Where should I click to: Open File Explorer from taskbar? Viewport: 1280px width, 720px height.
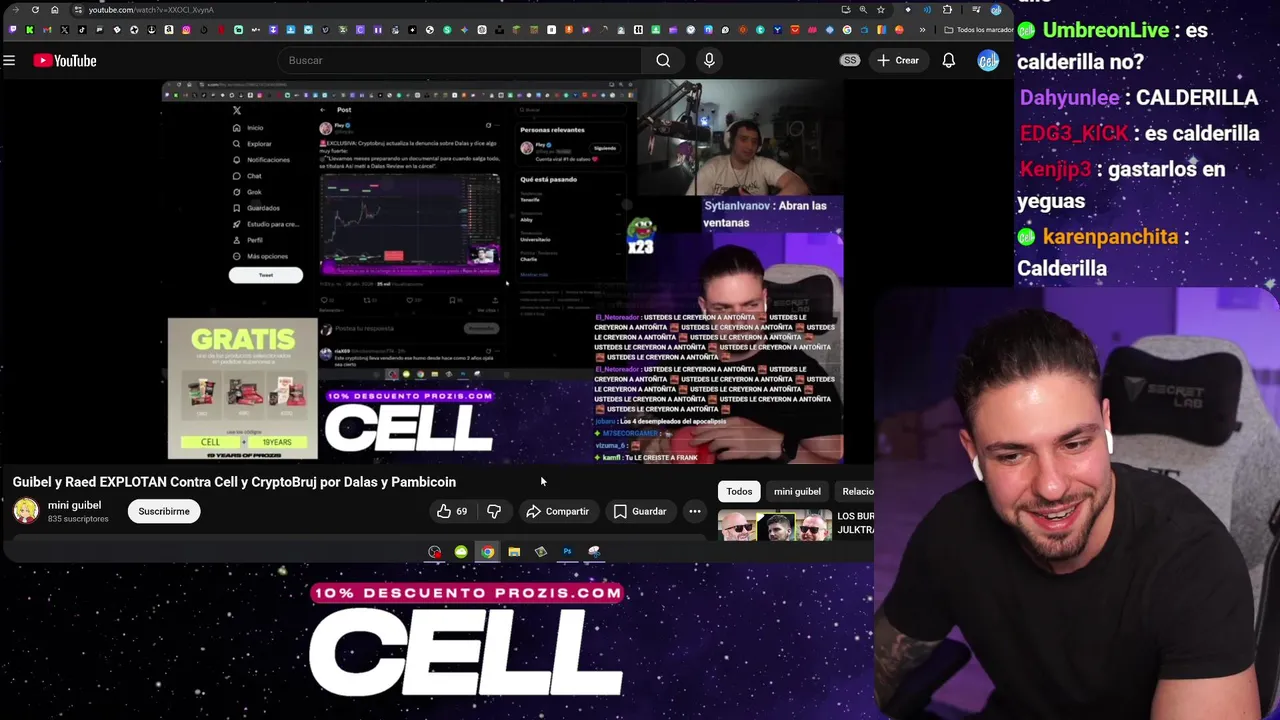point(514,552)
